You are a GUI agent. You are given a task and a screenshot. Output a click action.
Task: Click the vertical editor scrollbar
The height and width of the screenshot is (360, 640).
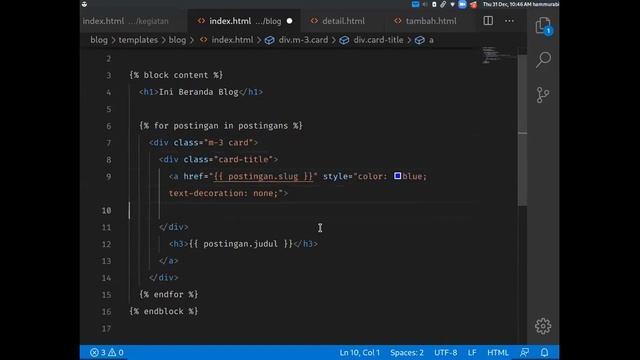coord(522,130)
